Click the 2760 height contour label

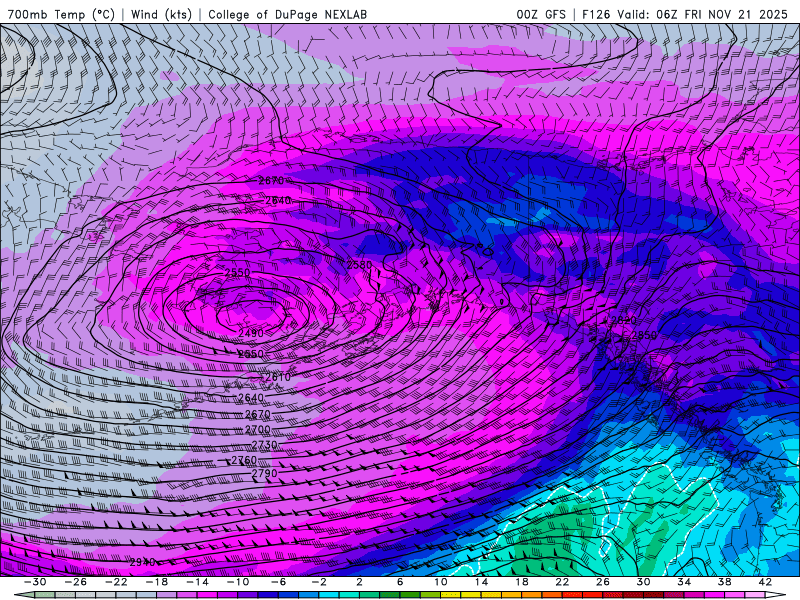244,460
